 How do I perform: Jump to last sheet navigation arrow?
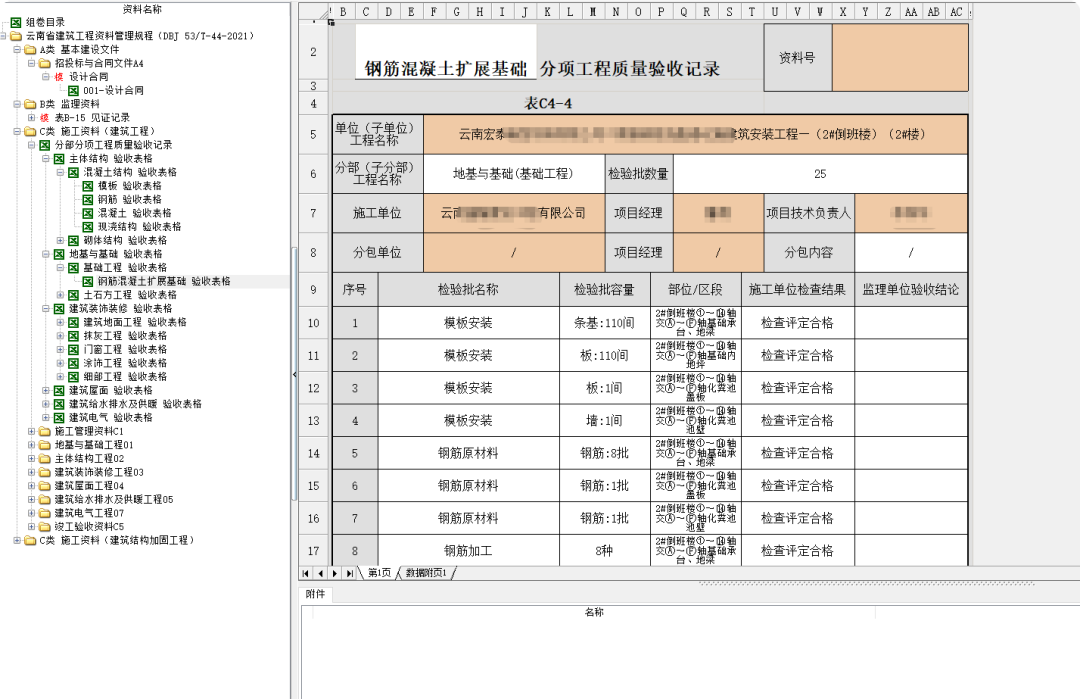[350, 573]
